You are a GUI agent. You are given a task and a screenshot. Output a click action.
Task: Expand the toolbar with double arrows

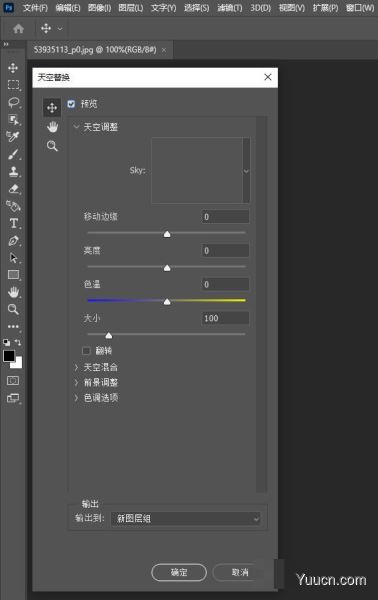6,44
